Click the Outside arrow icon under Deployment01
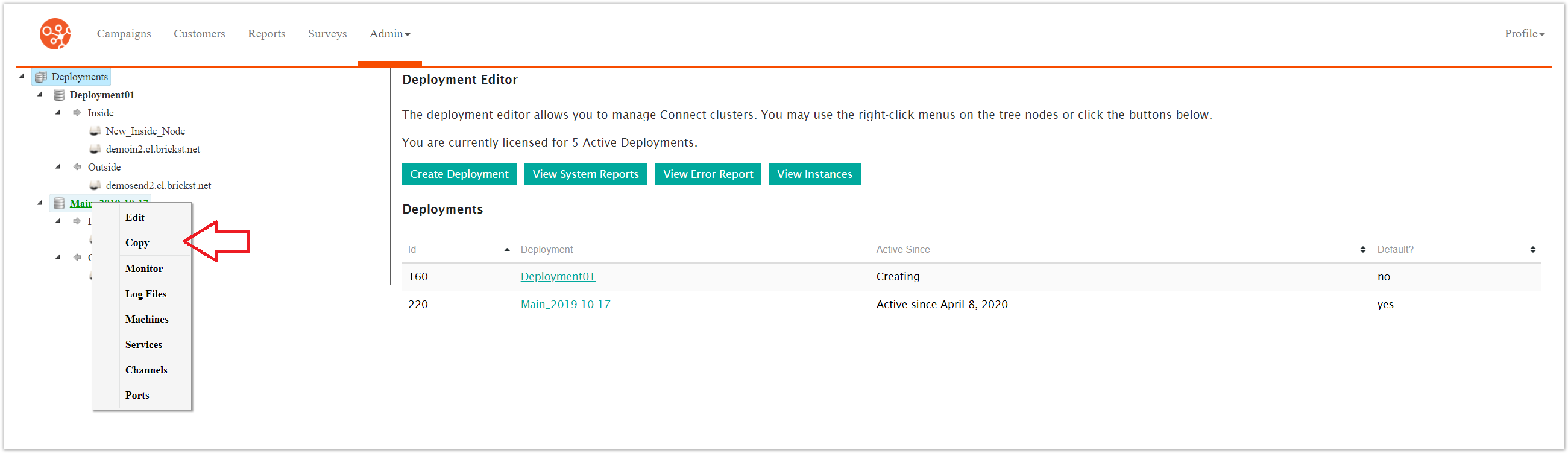 [77, 167]
